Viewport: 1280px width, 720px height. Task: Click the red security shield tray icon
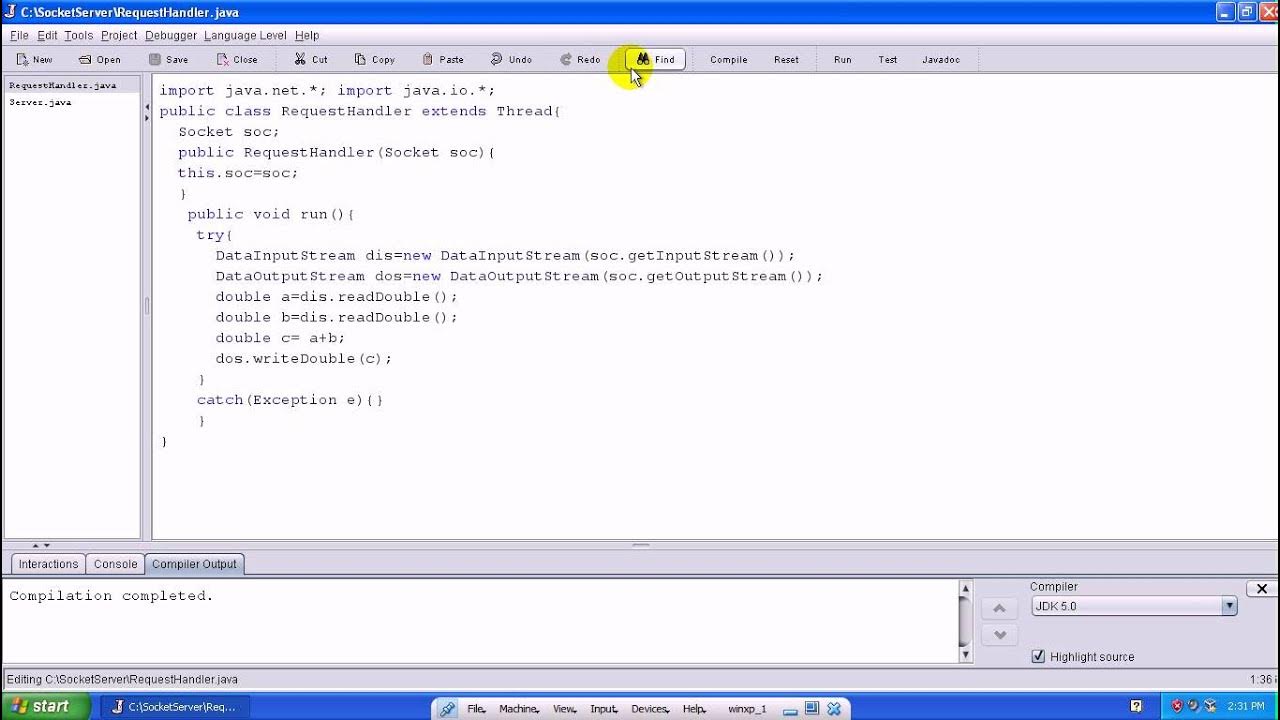pos(1176,706)
